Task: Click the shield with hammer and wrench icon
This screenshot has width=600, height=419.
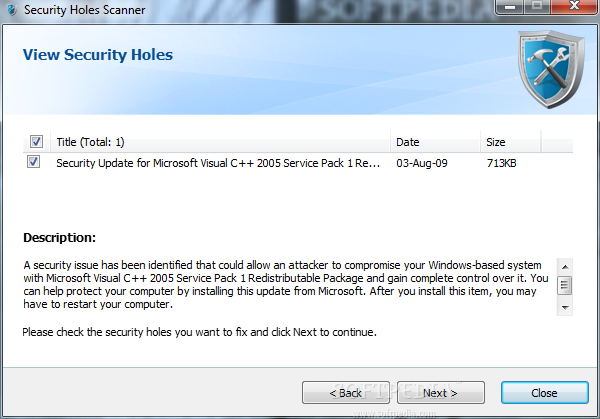Action: tap(551, 69)
